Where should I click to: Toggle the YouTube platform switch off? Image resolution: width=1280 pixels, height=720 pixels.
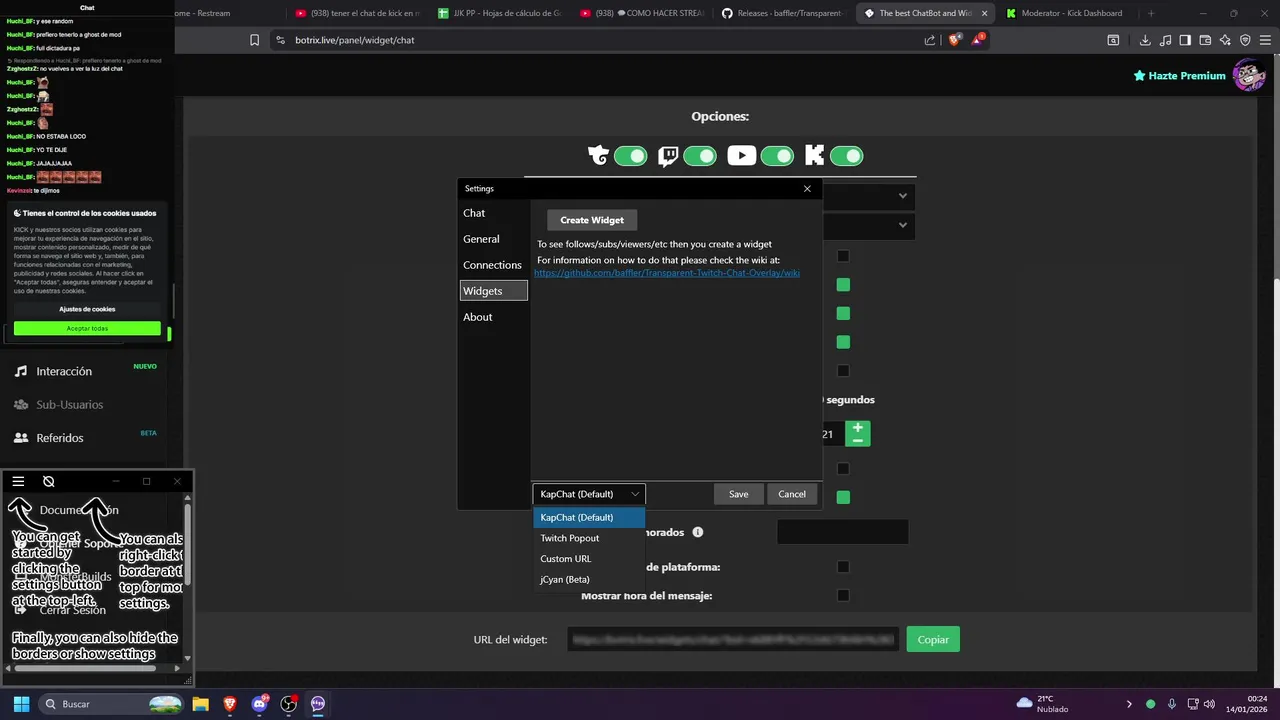[x=777, y=156]
